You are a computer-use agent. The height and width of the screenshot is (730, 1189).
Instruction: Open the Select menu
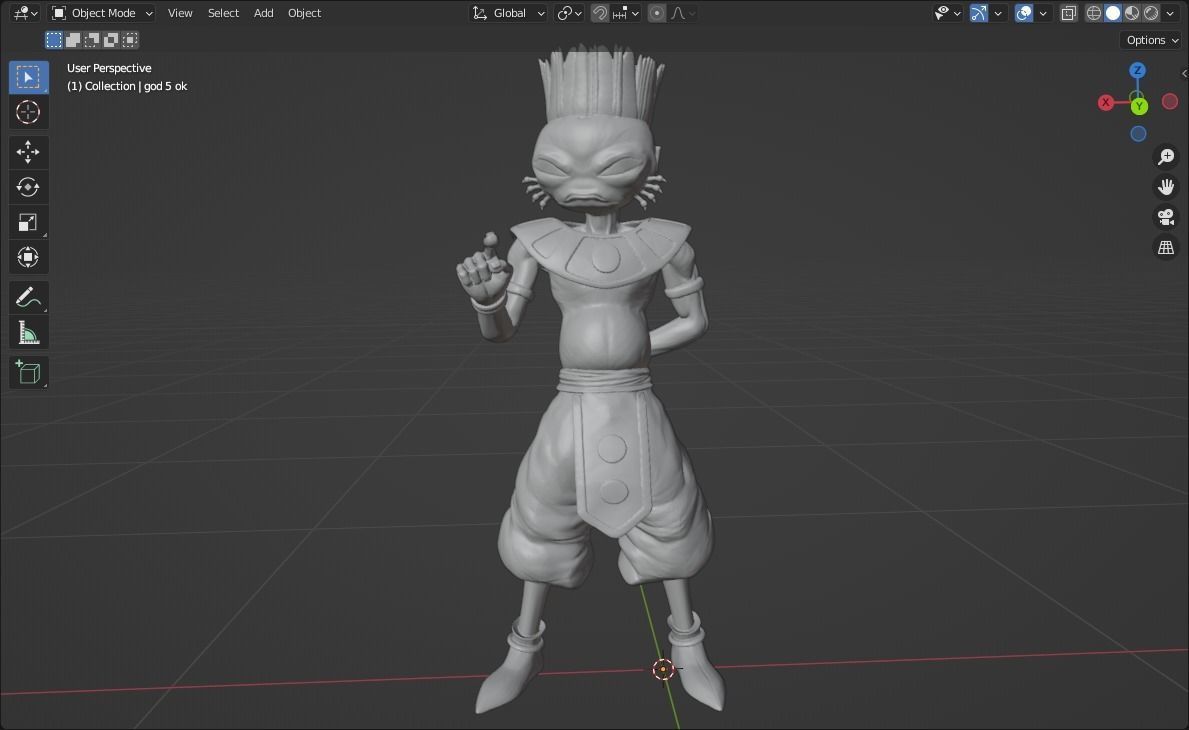[x=223, y=13]
